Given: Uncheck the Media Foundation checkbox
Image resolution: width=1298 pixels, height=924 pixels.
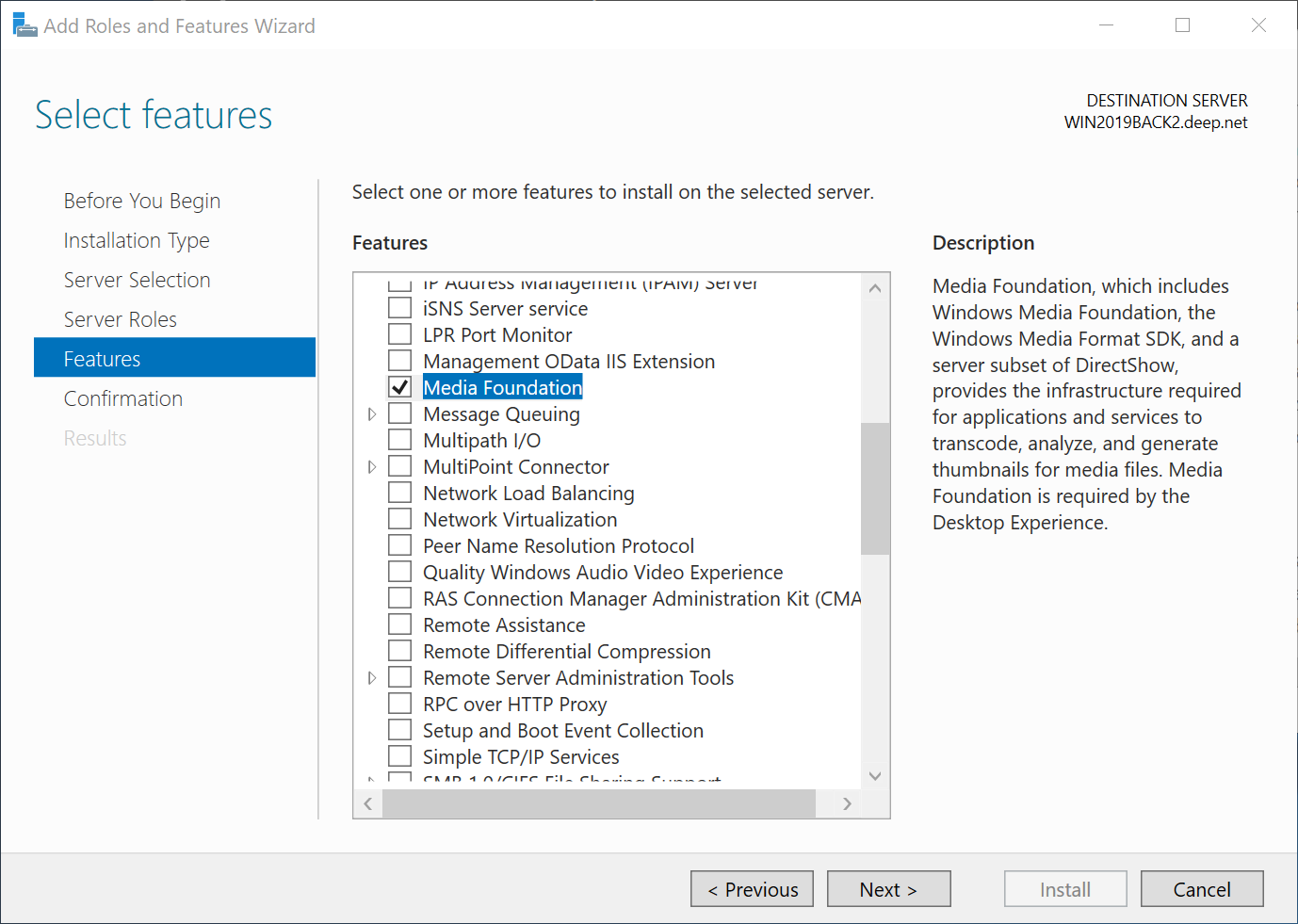Looking at the screenshot, I should 400,388.
